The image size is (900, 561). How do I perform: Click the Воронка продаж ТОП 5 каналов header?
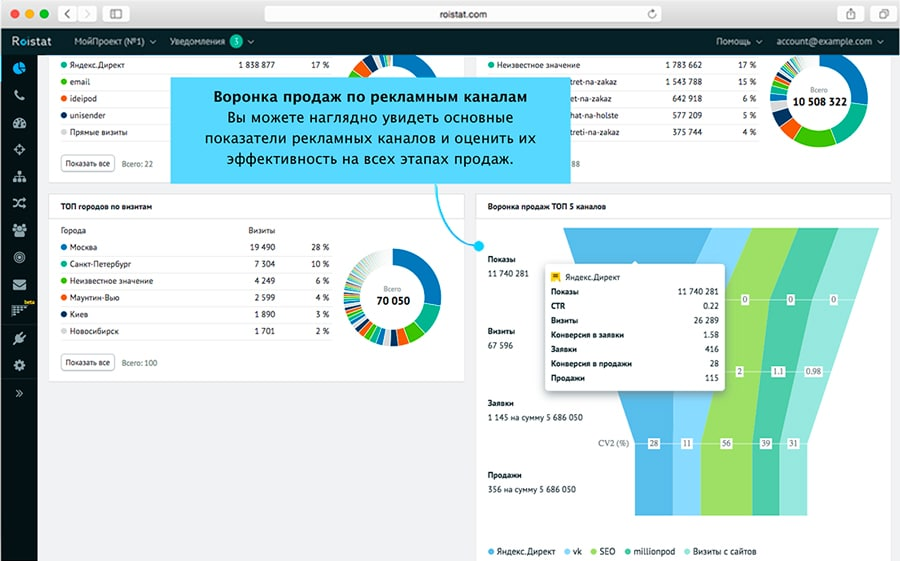point(546,206)
